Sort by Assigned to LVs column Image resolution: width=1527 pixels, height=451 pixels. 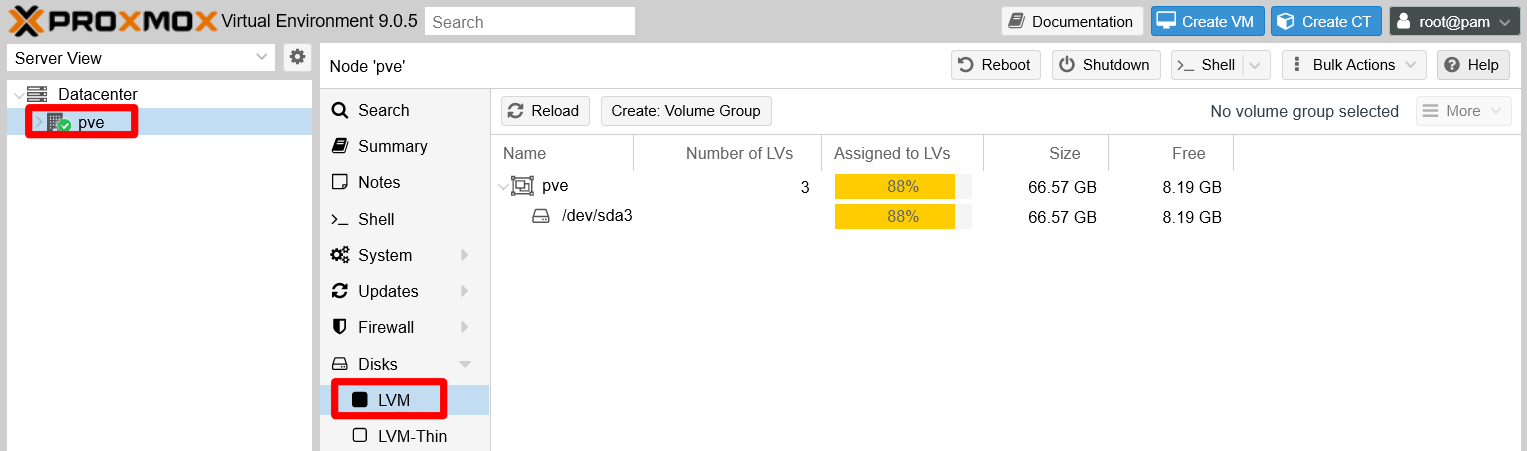click(x=903, y=153)
